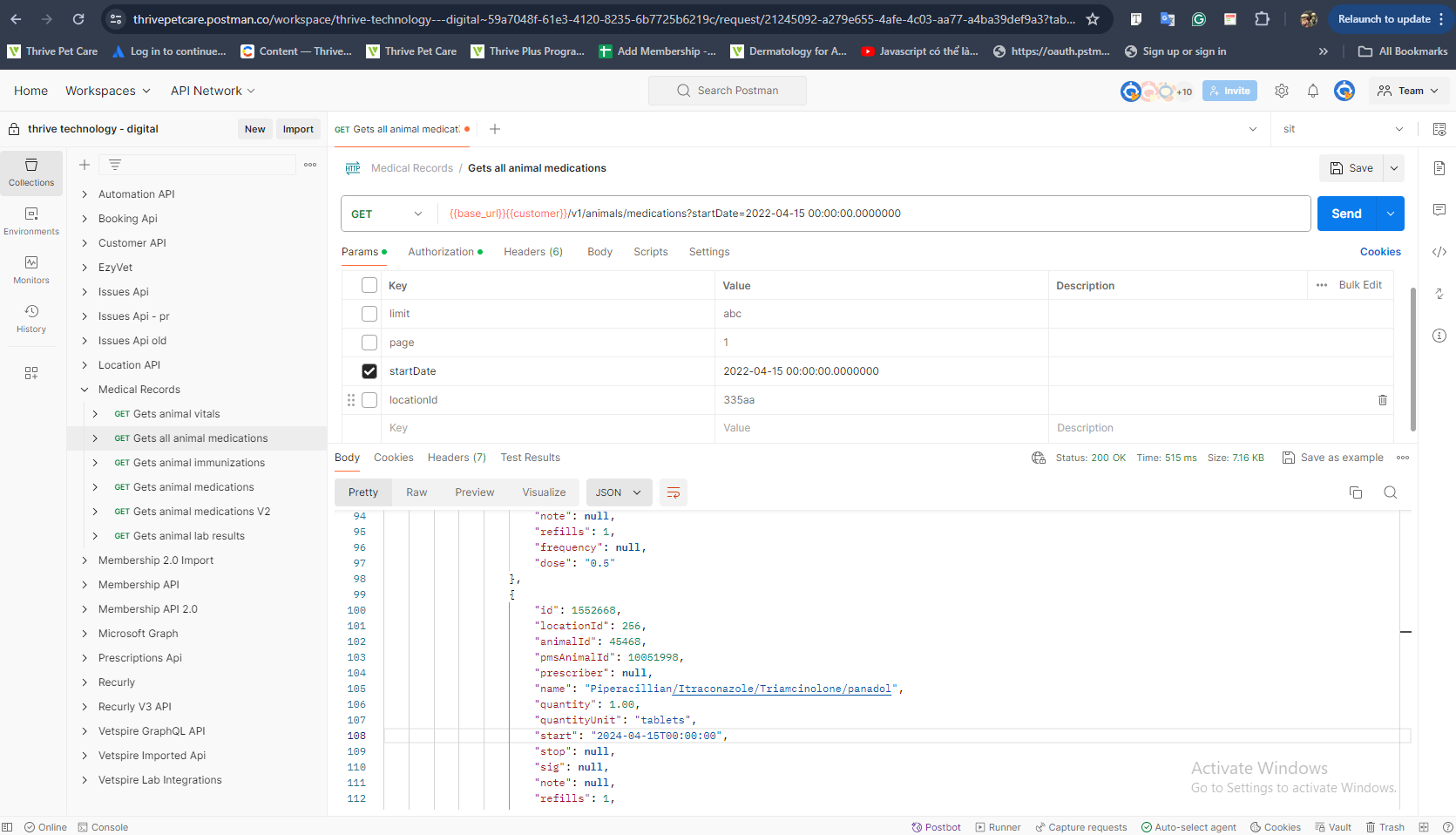
Task: Click Bulk Edit in params table
Action: click(x=1360, y=285)
